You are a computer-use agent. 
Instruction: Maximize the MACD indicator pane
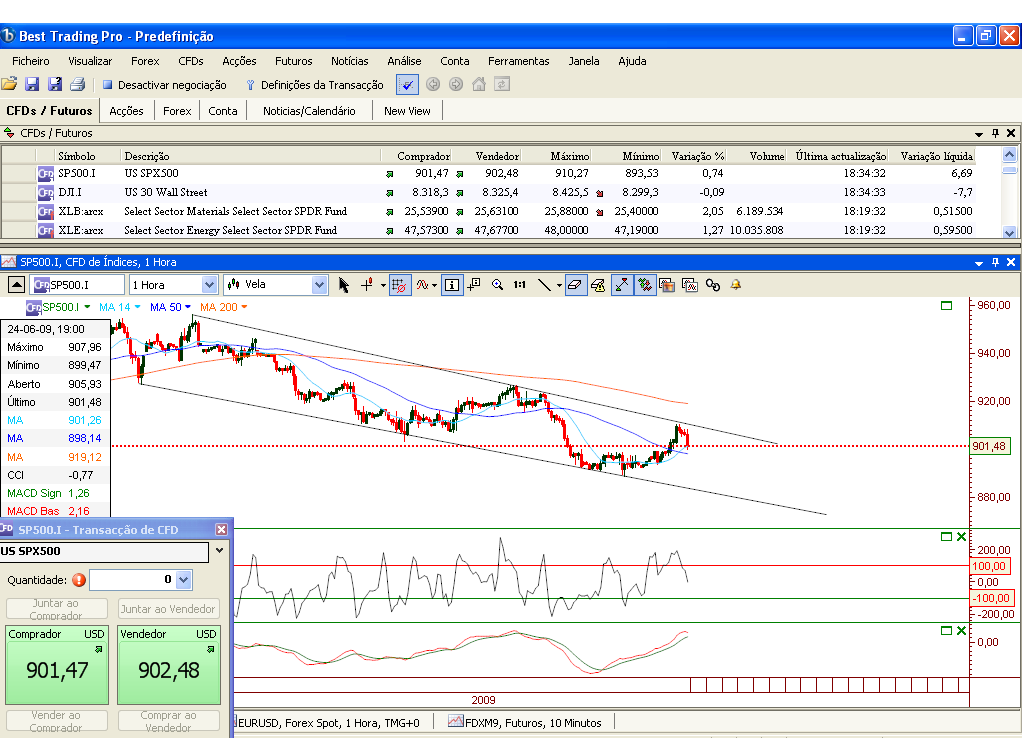tap(946, 630)
